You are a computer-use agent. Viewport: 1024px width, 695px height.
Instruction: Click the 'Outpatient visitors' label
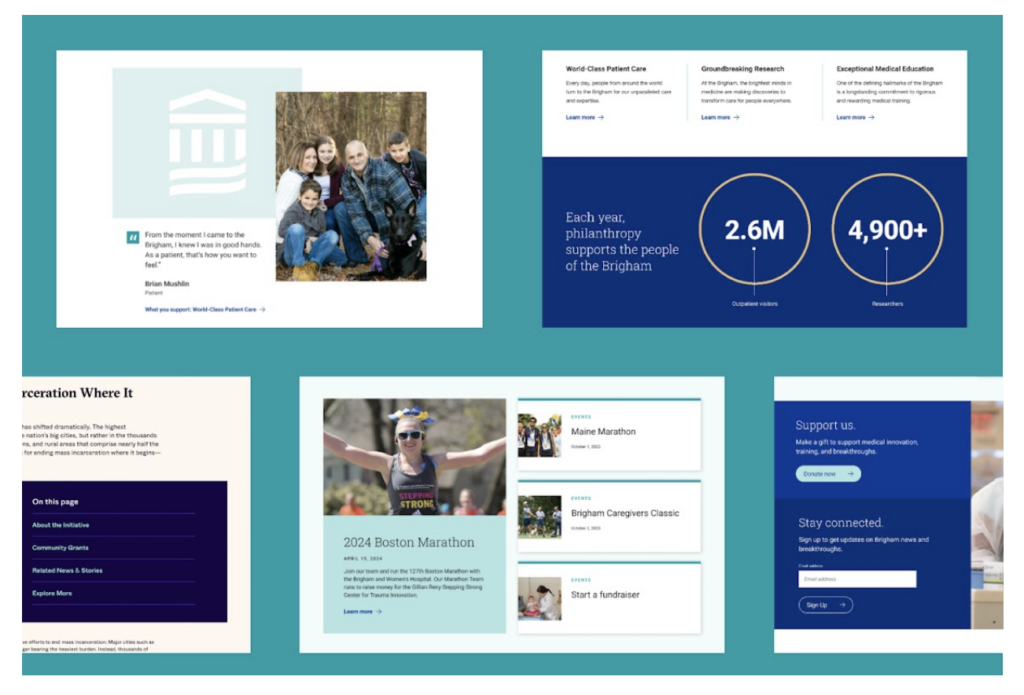[x=754, y=304]
